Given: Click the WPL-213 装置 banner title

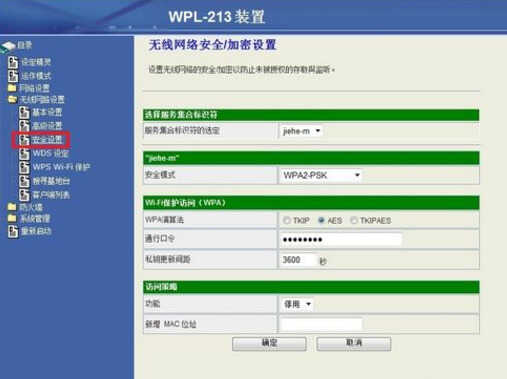Looking at the screenshot, I should [x=217, y=17].
